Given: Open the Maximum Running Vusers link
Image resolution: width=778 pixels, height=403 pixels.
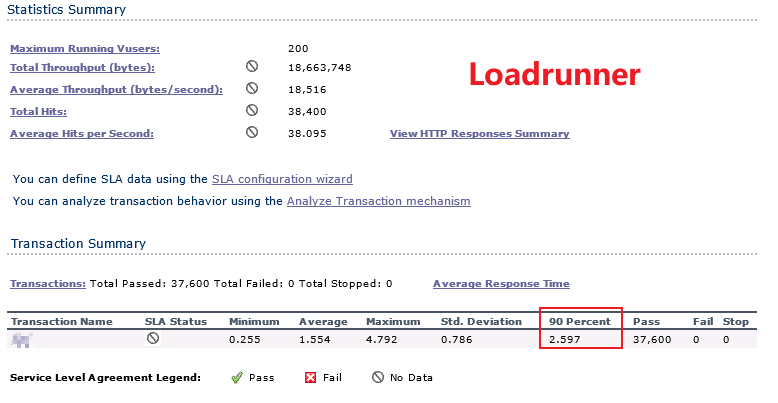Looking at the screenshot, I should pyautogui.click(x=85, y=49).
